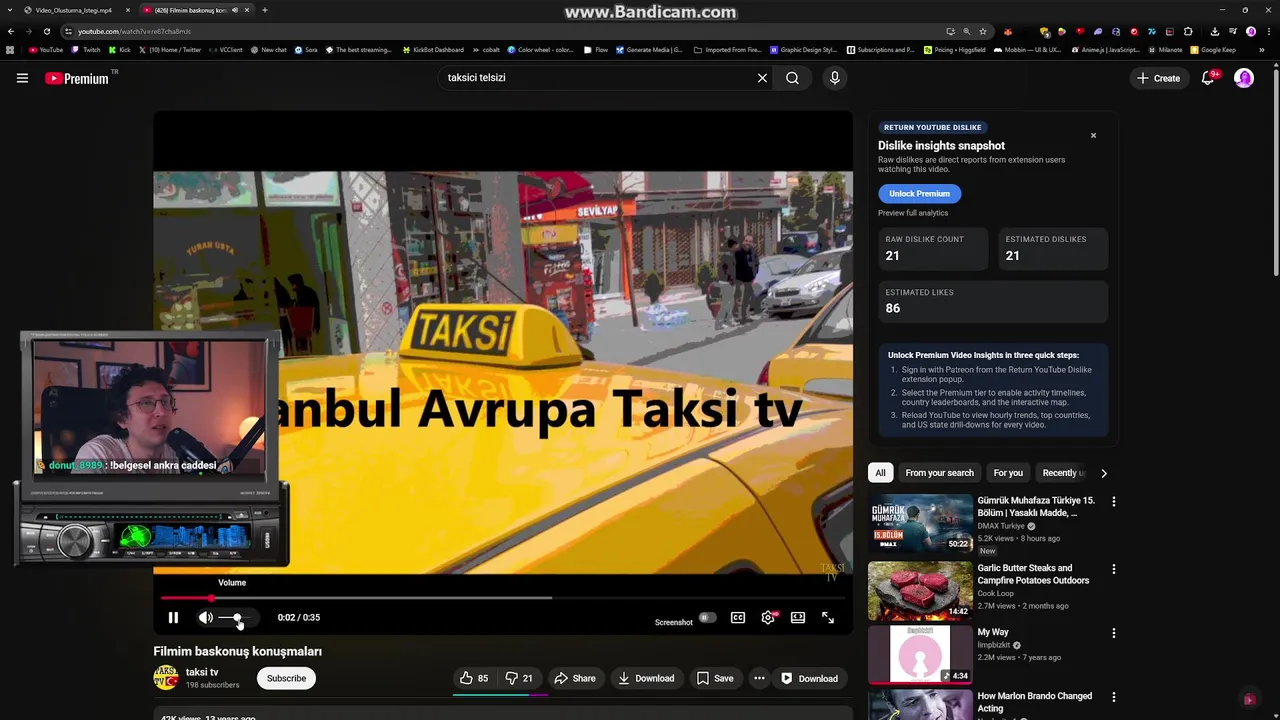Adjust the volume slider handle
This screenshot has height=720, width=1280.
[x=237, y=618]
